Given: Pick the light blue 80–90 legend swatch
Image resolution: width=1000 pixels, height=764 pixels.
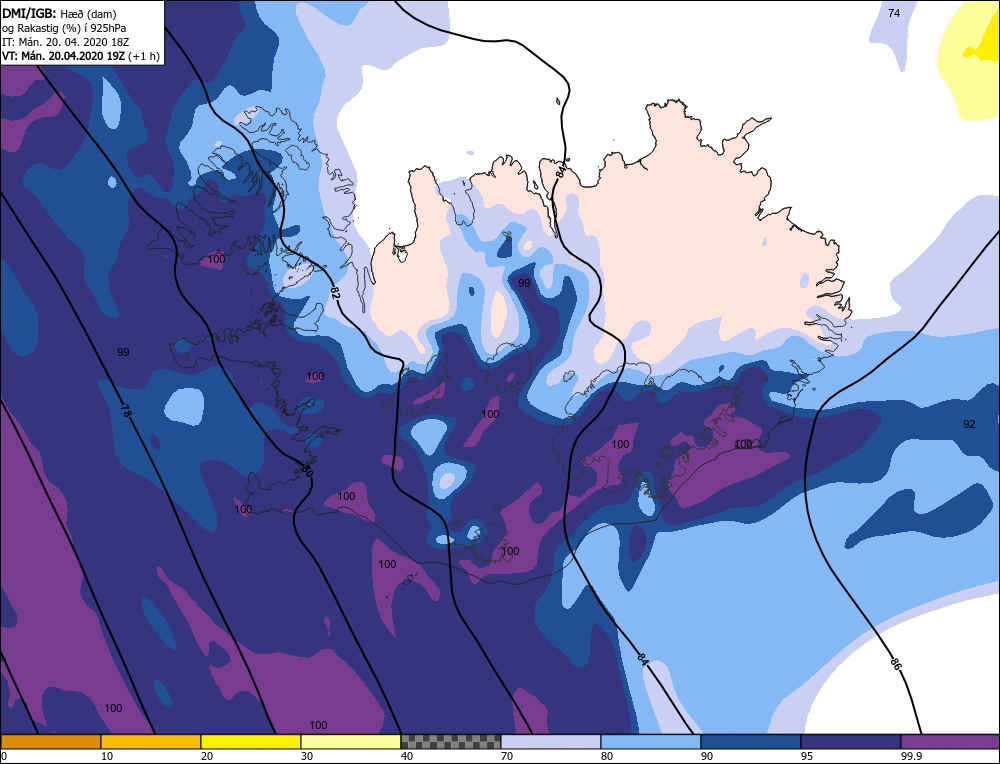Looking at the screenshot, I should 651,741.
